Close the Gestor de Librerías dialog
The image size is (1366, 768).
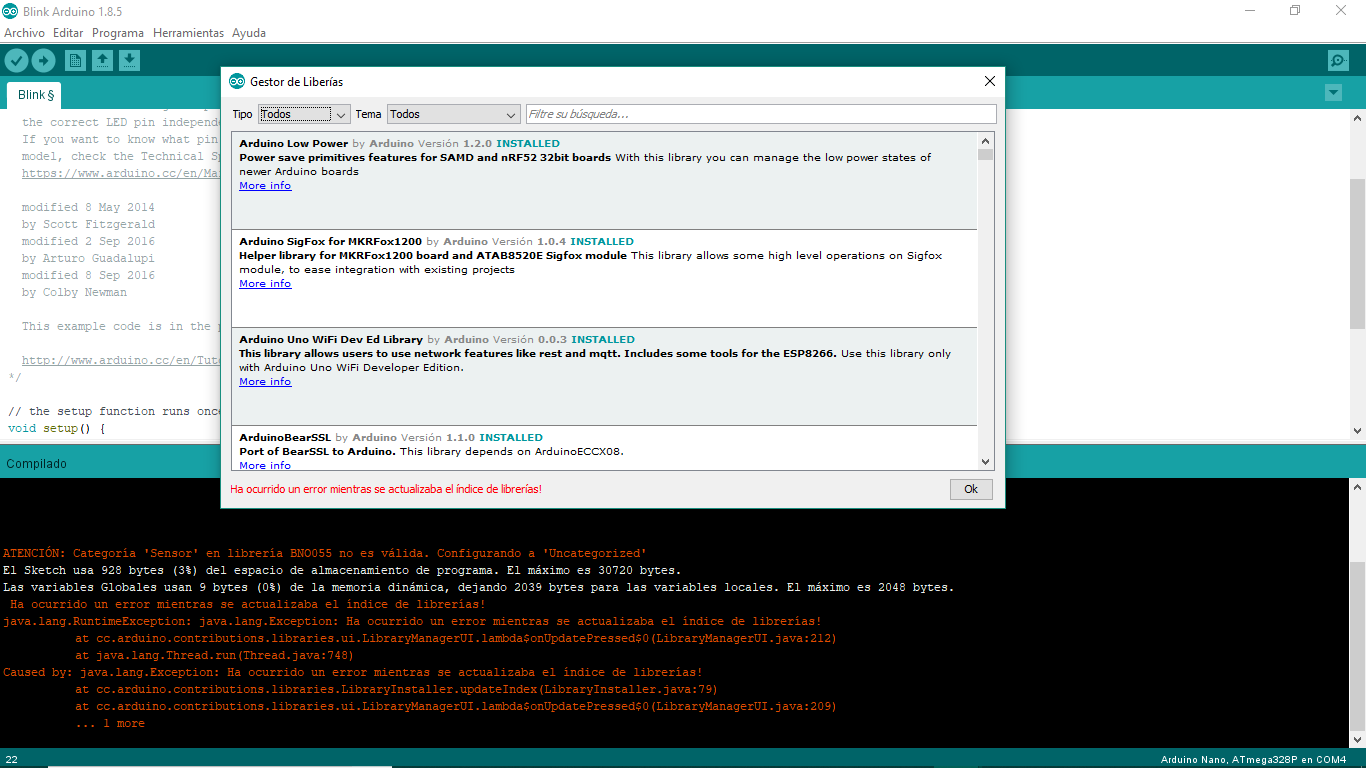tap(990, 81)
